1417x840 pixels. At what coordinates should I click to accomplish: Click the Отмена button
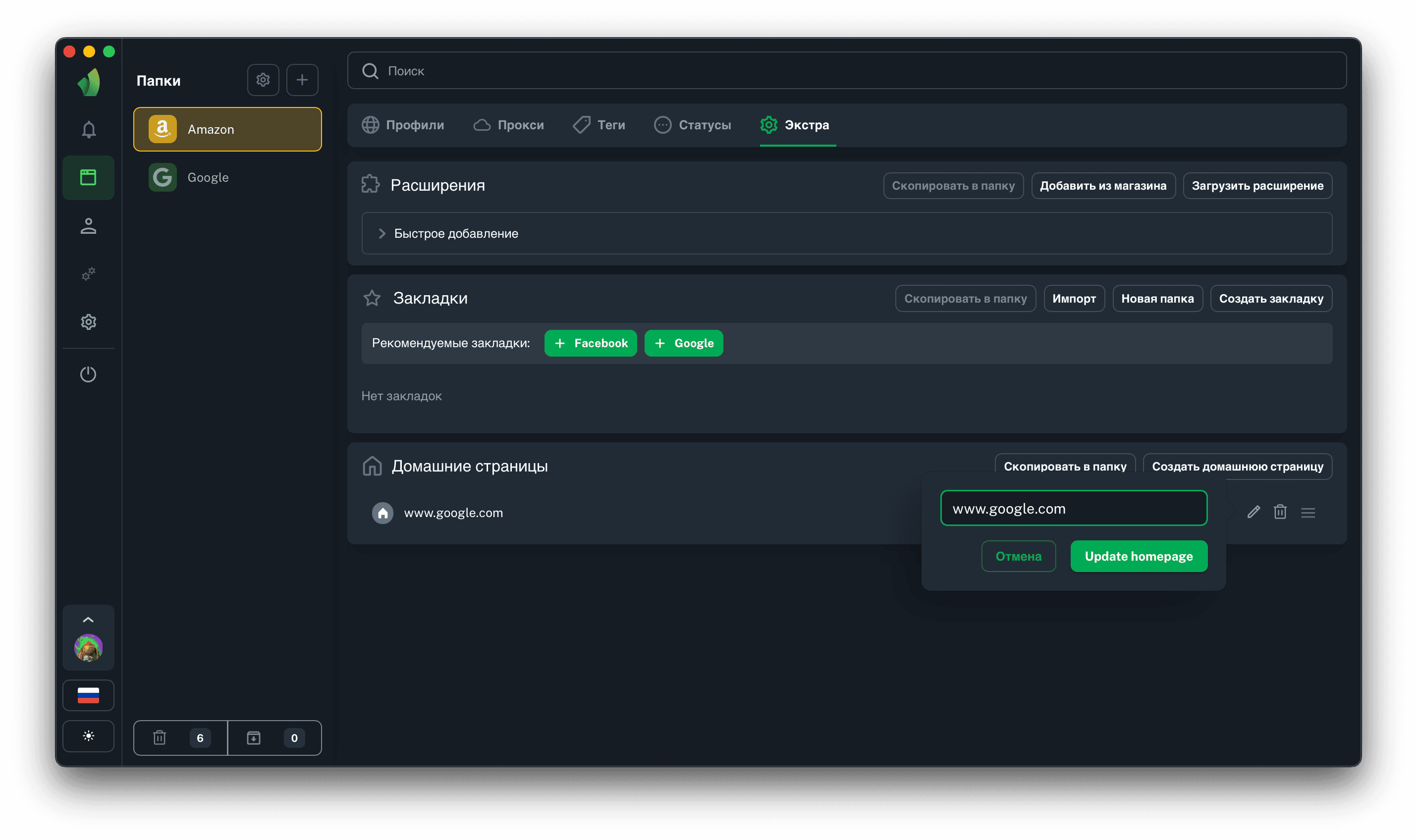point(1018,556)
